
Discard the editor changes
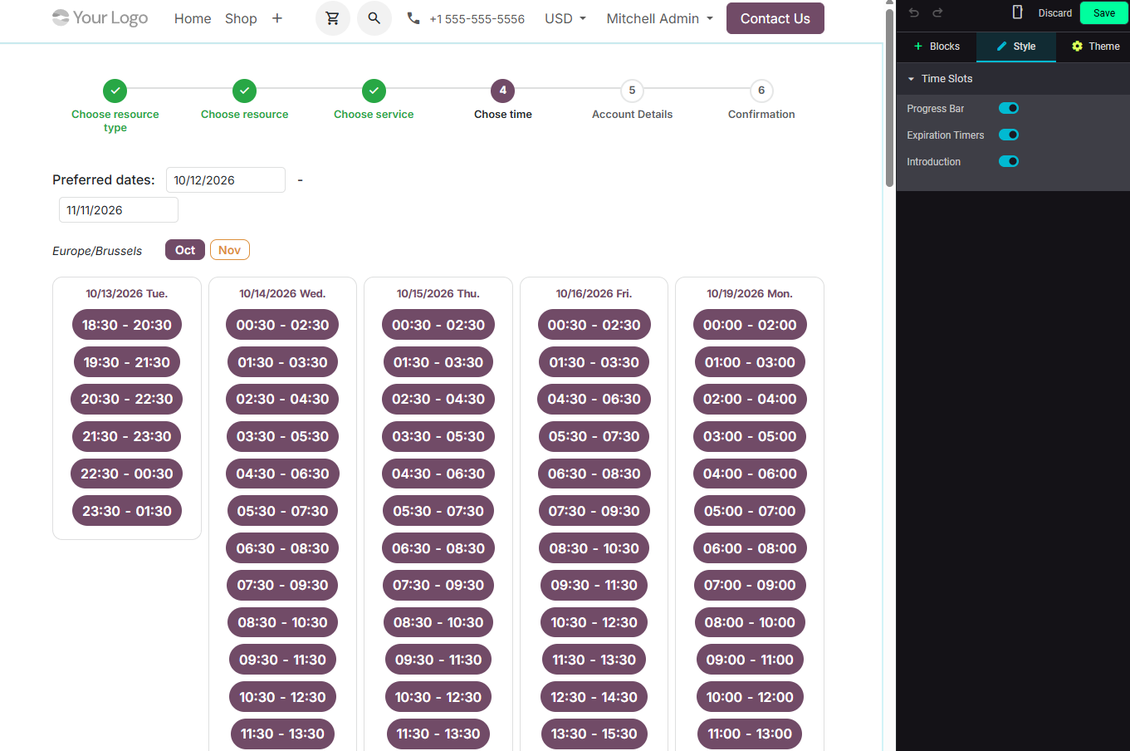1055,13
